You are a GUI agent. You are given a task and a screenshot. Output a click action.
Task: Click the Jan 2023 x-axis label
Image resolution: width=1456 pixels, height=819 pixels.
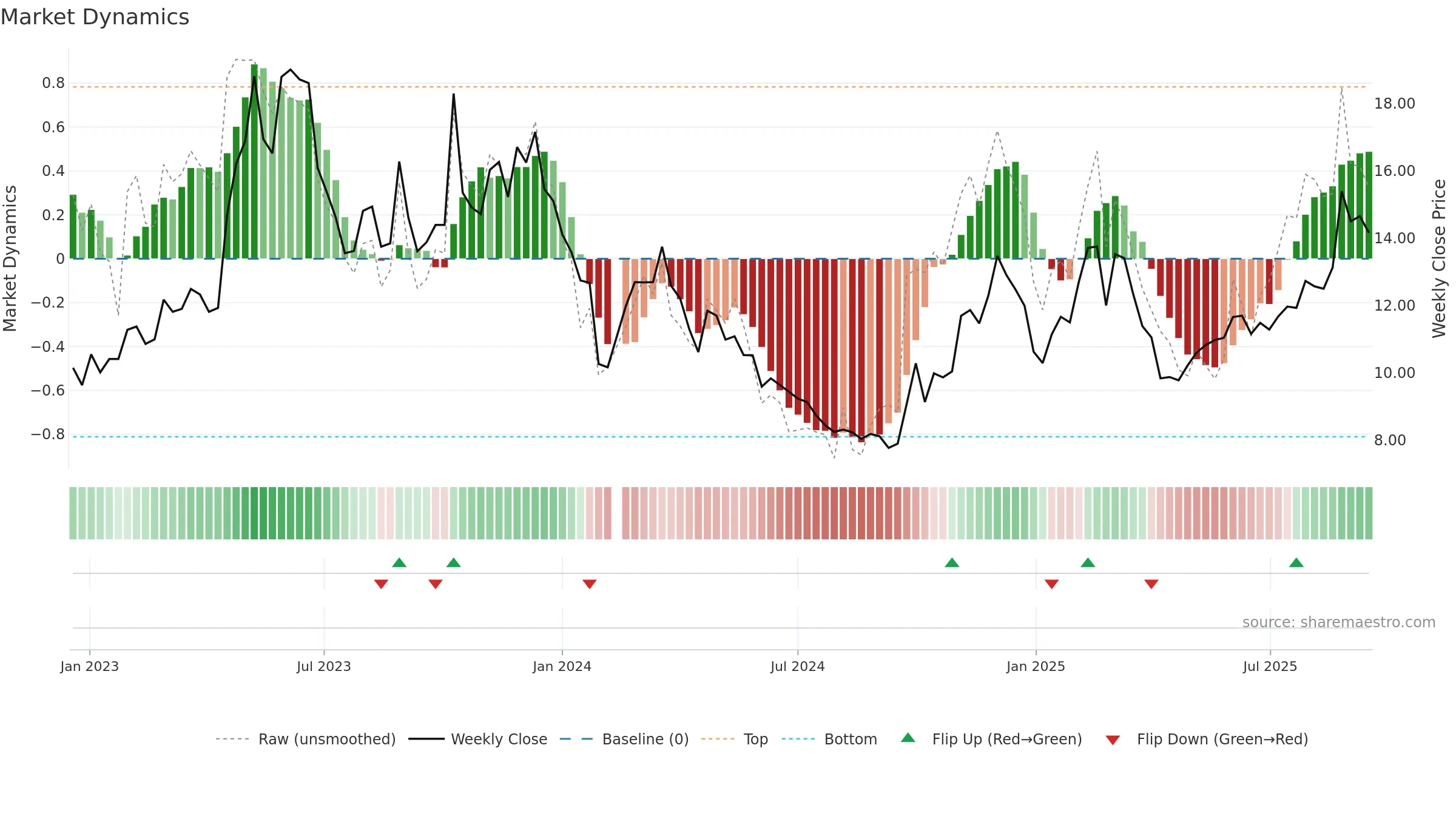coord(90,666)
